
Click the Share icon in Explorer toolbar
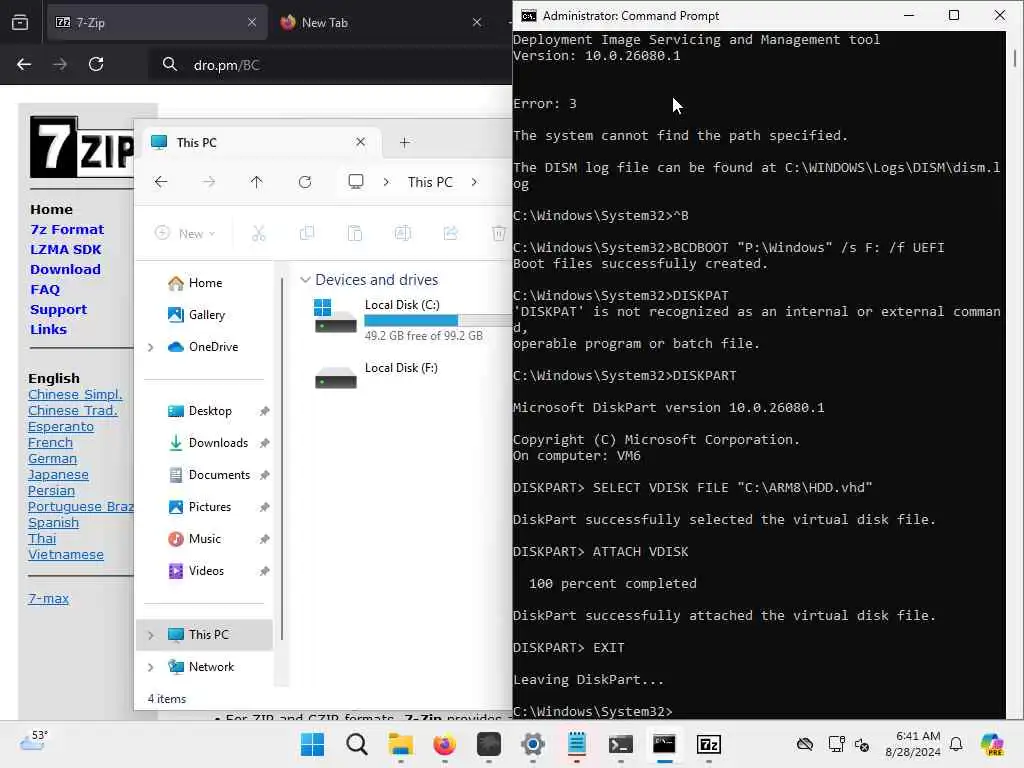[x=451, y=233]
